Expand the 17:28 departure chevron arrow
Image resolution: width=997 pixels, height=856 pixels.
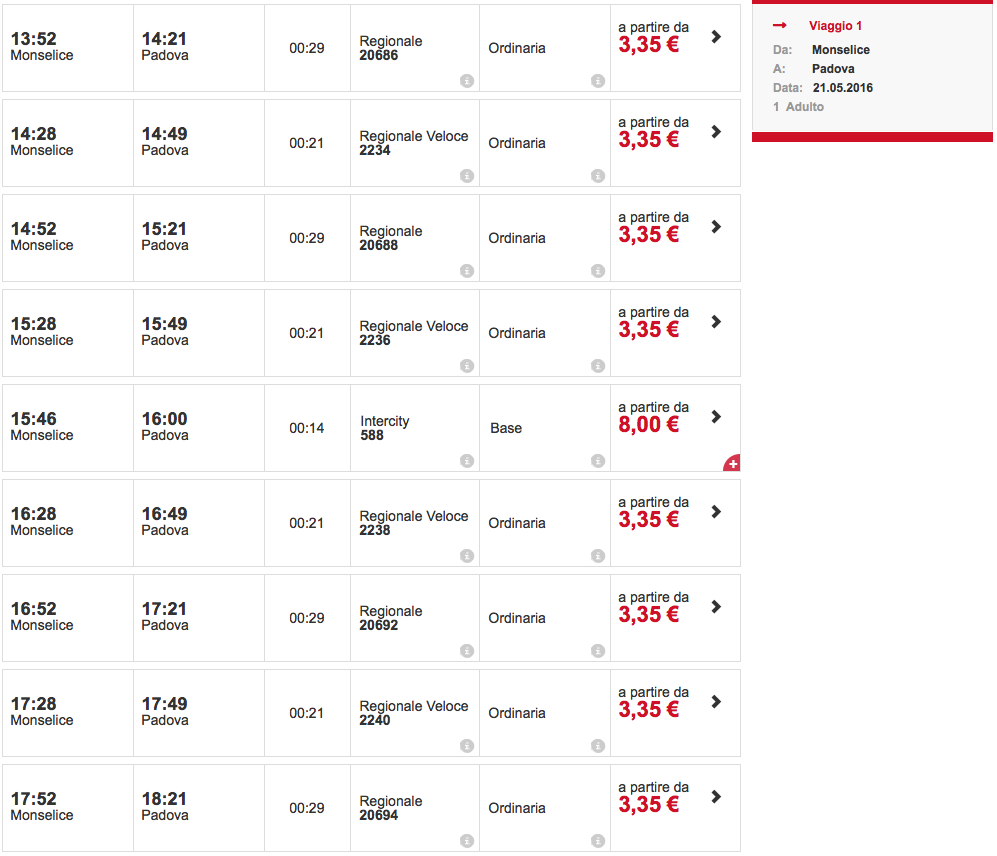tap(716, 702)
